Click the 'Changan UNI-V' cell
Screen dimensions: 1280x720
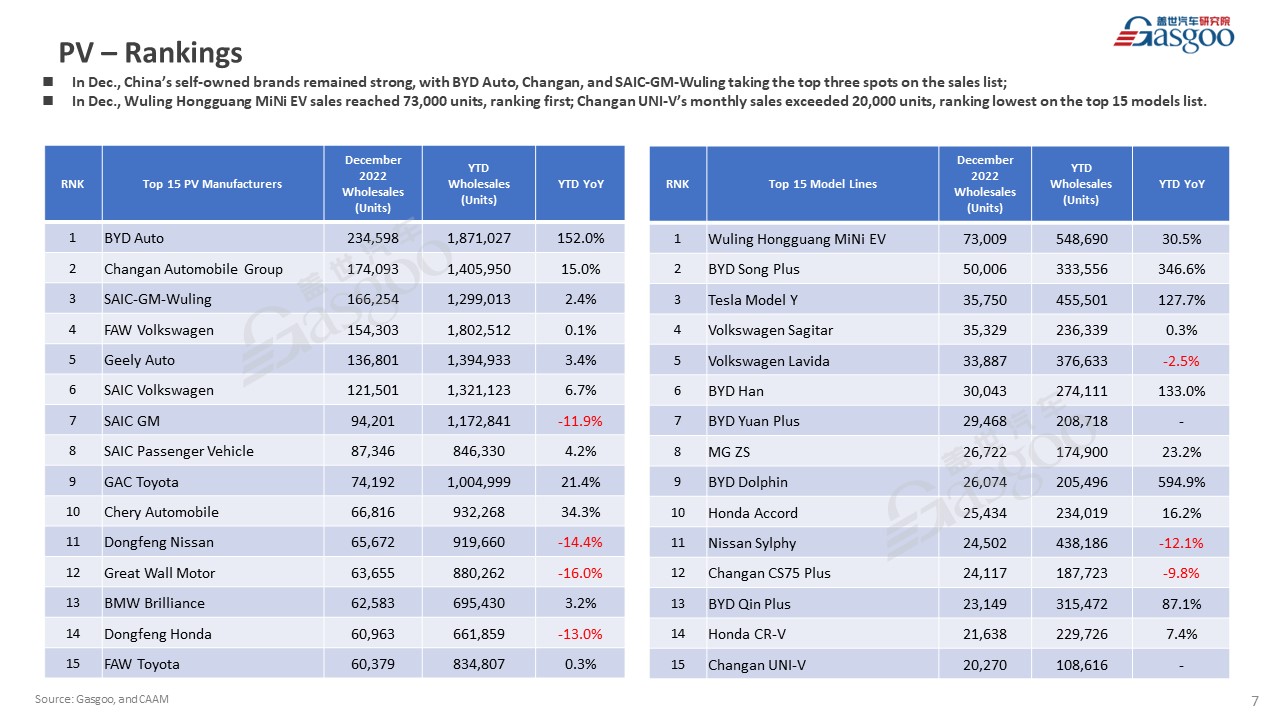point(822,665)
